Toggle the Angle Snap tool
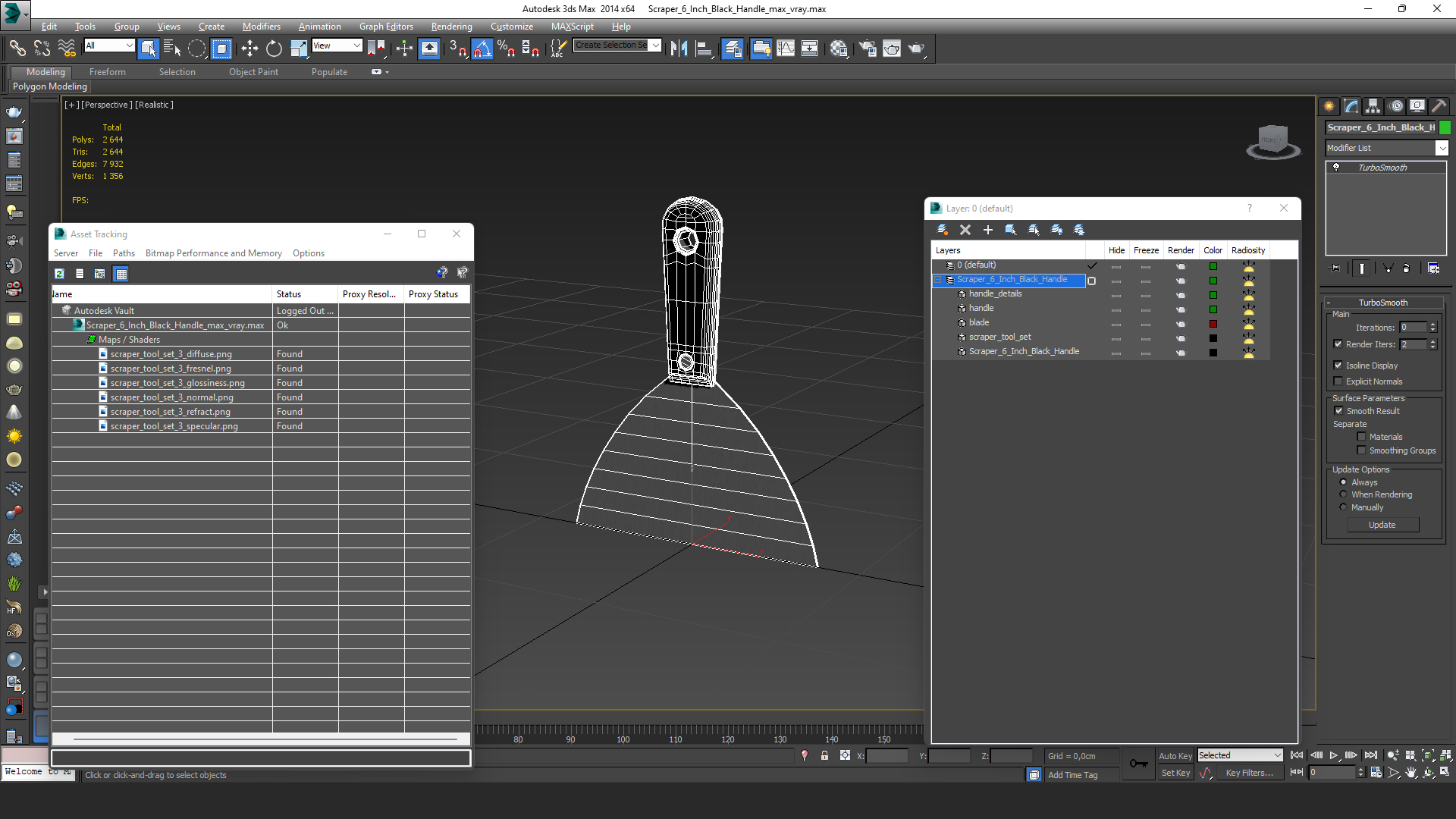The width and height of the screenshot is (1456, 819). pos(482,49)
